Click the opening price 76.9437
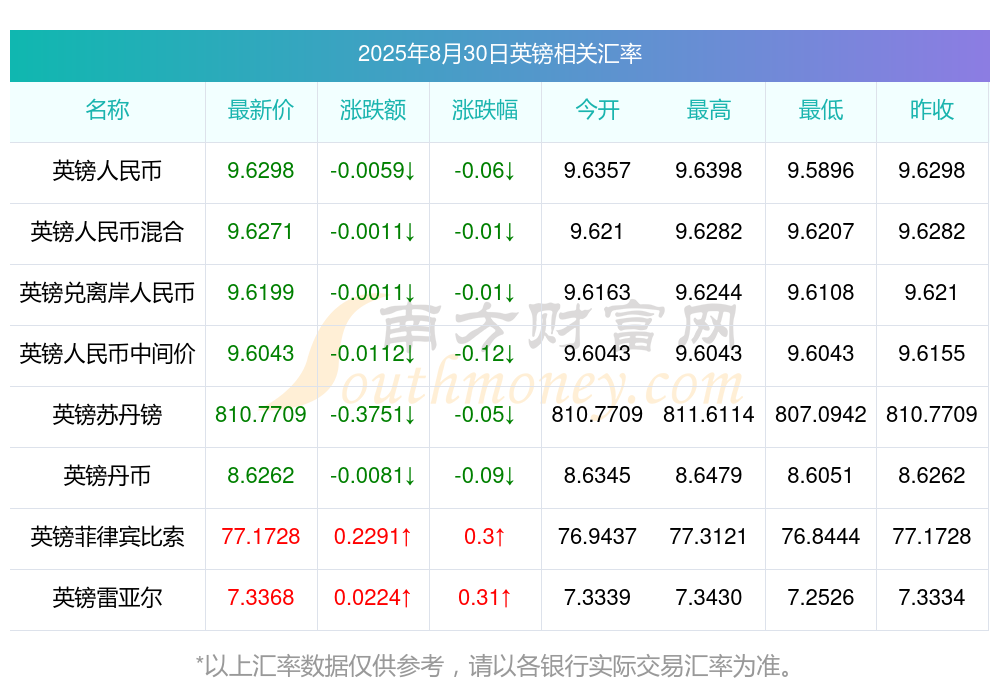1000x698 pixels. pos(597,536)
